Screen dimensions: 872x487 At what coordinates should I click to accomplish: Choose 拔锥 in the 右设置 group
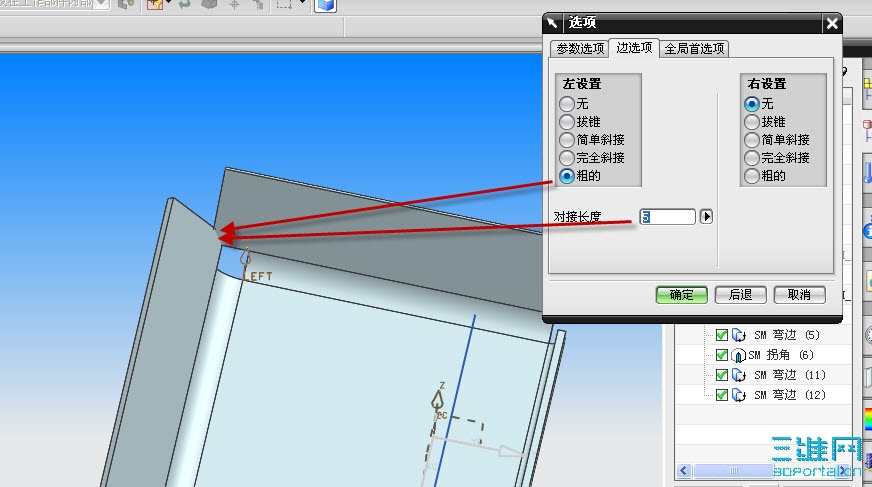coord(752,122)
